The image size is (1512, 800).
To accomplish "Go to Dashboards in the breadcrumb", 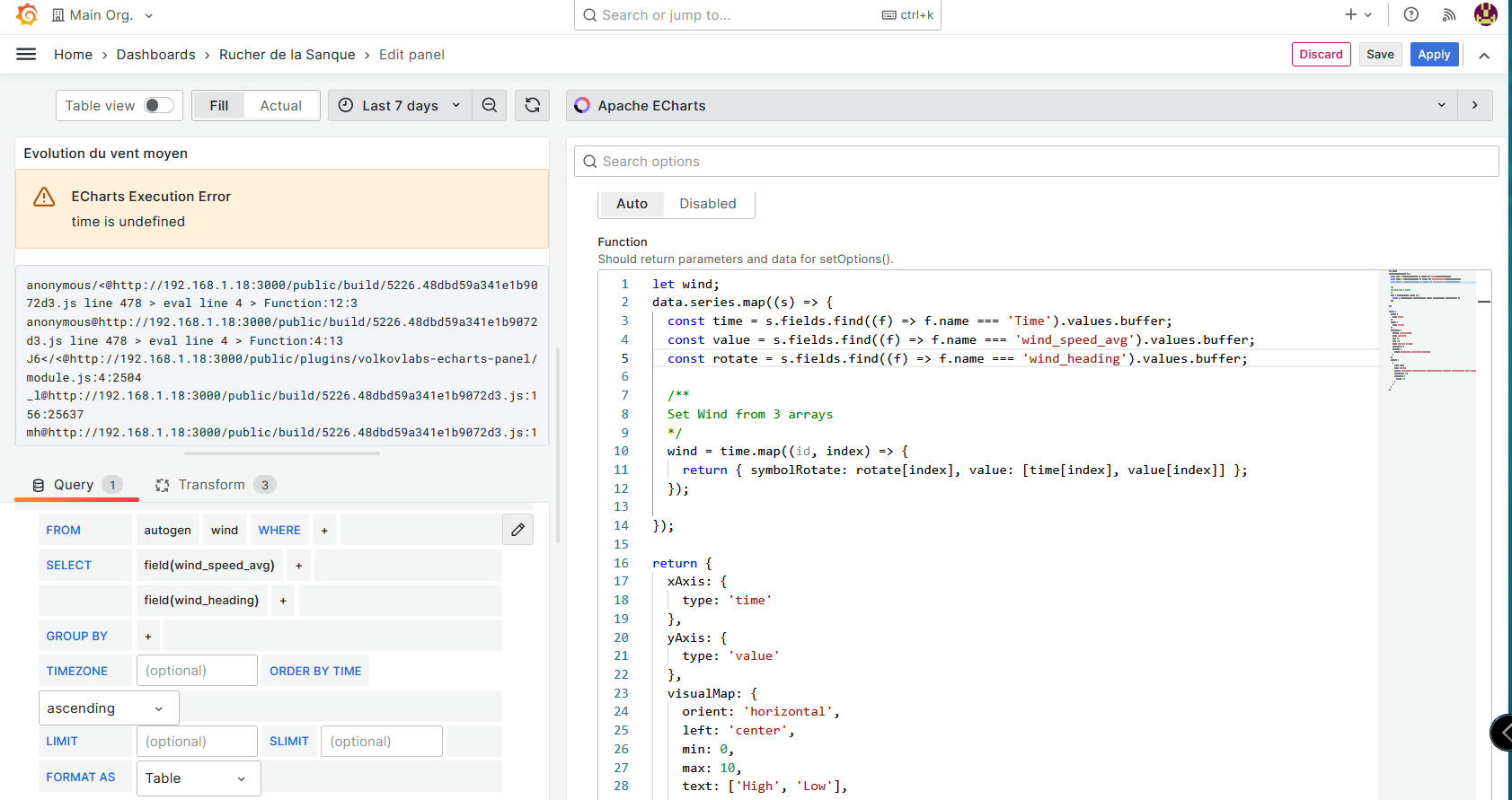I will pyautogui.click(x=155, y=55).
